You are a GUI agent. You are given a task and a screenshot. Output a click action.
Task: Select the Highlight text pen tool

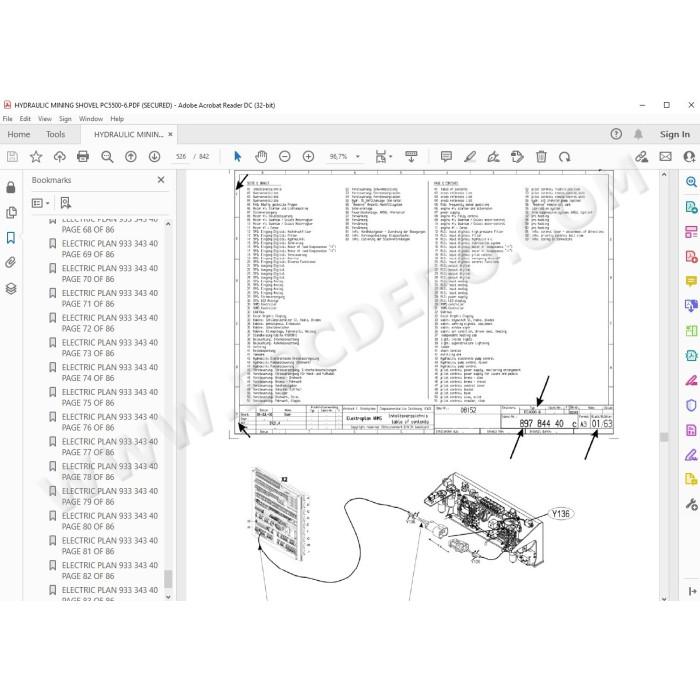click(470, 157)
